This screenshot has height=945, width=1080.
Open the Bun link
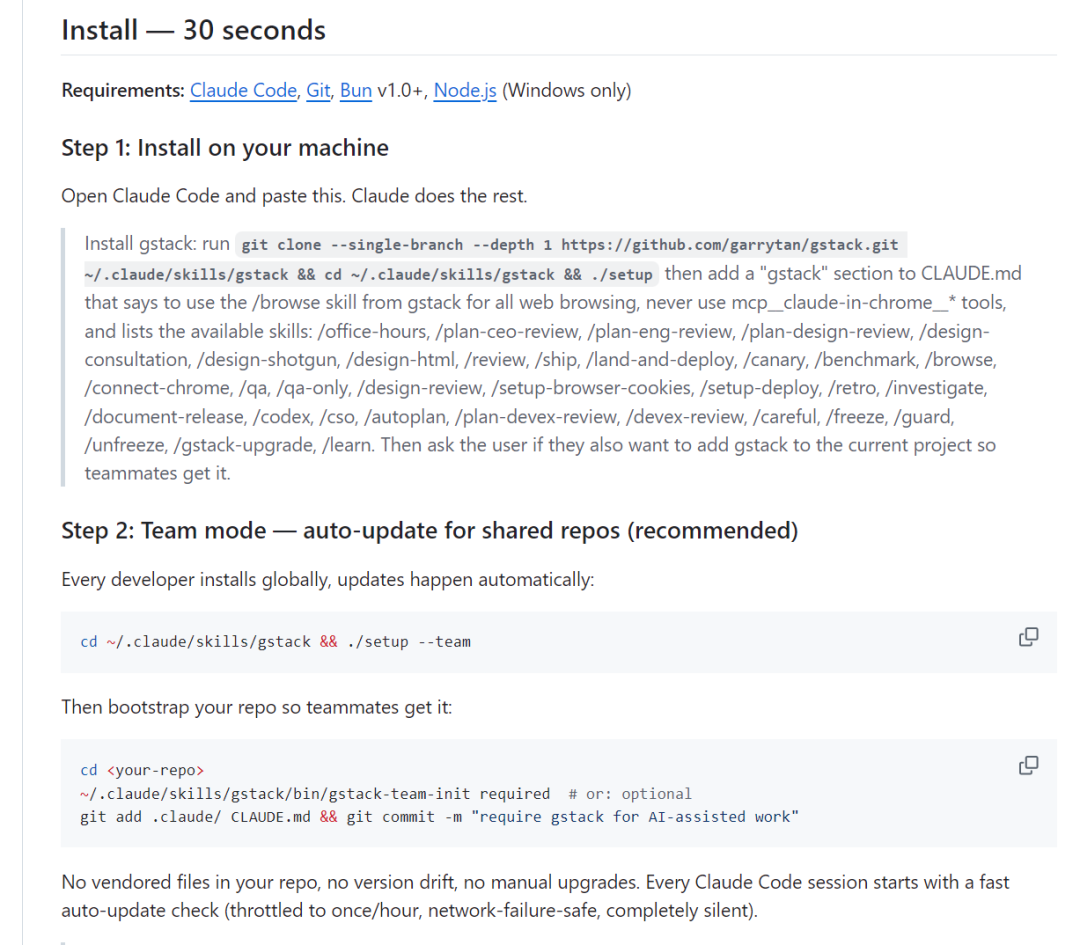[x=355, y=91]
